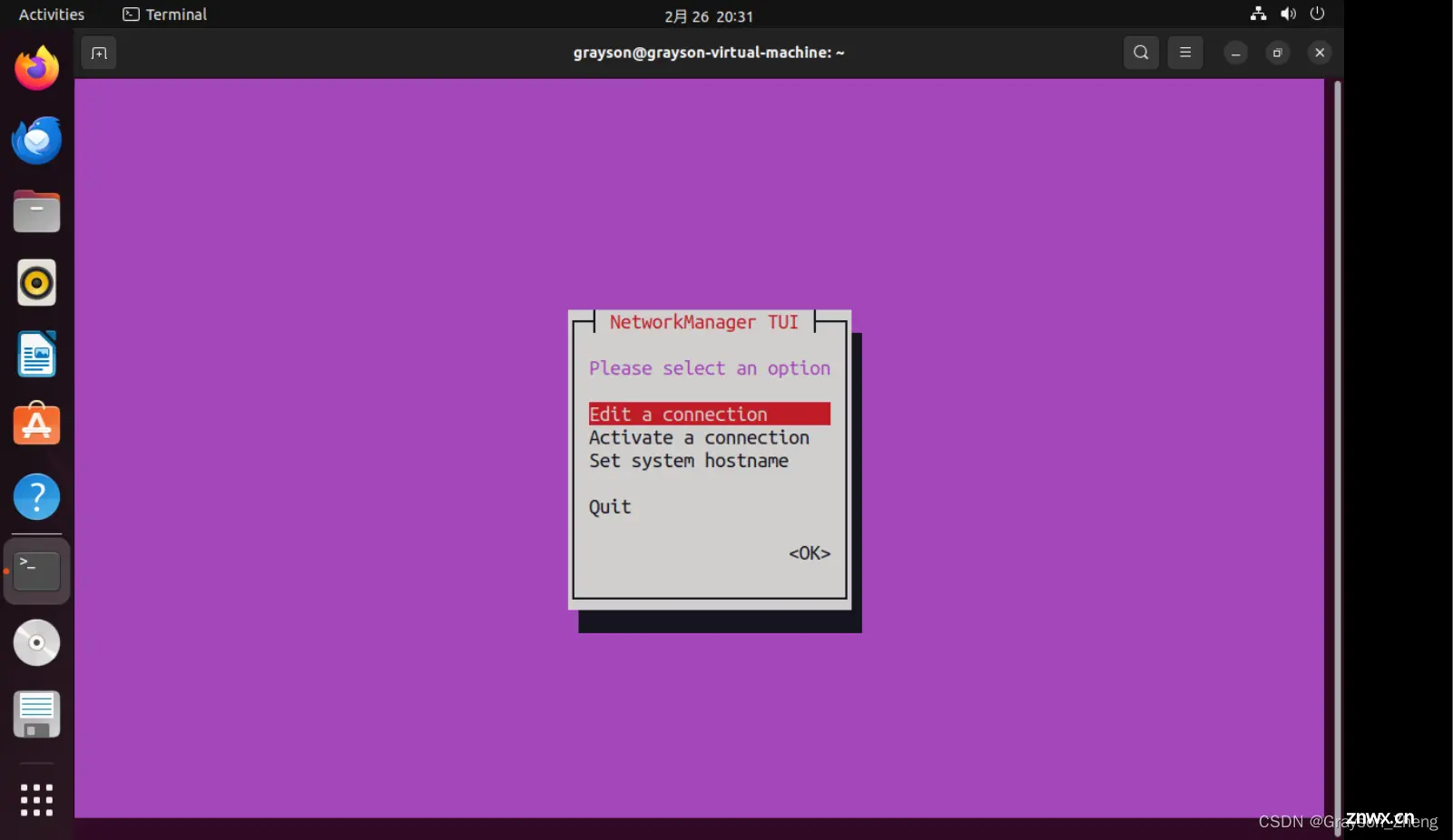Open the text editor floppy-style dock icon
1453x840 pixels.
point(36,714)
